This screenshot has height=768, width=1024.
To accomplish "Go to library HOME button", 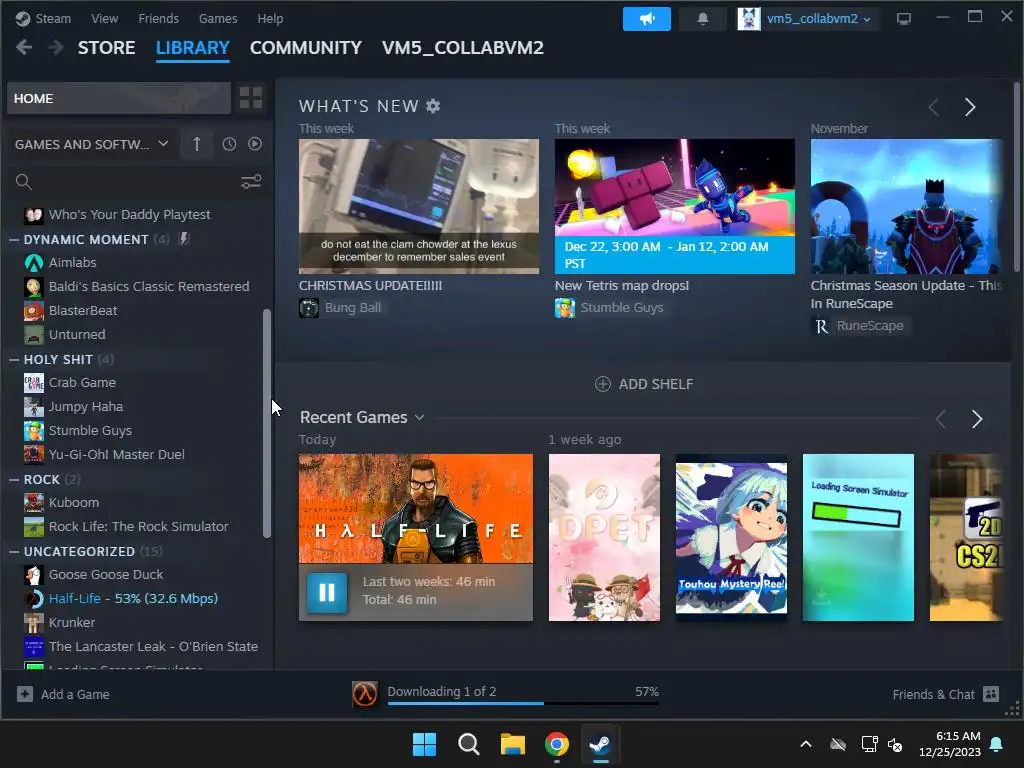I will click(119, 98).
